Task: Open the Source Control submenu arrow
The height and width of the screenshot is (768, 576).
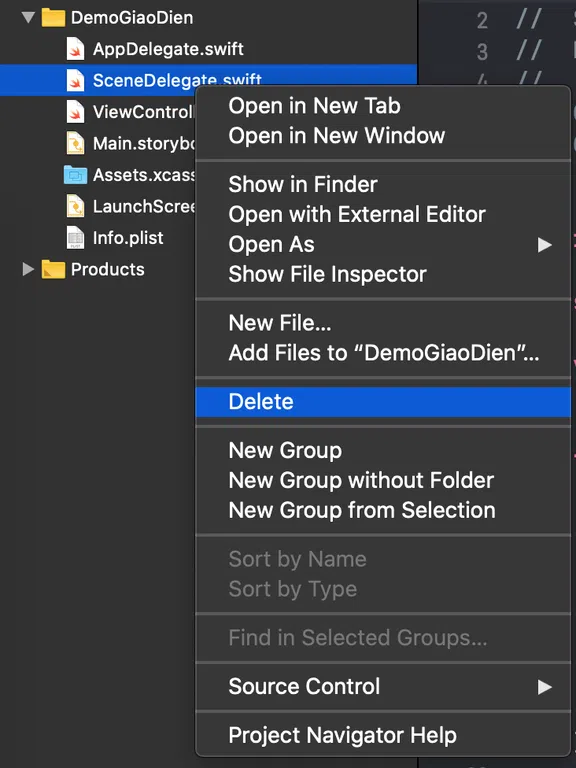Action: point(545,687)
